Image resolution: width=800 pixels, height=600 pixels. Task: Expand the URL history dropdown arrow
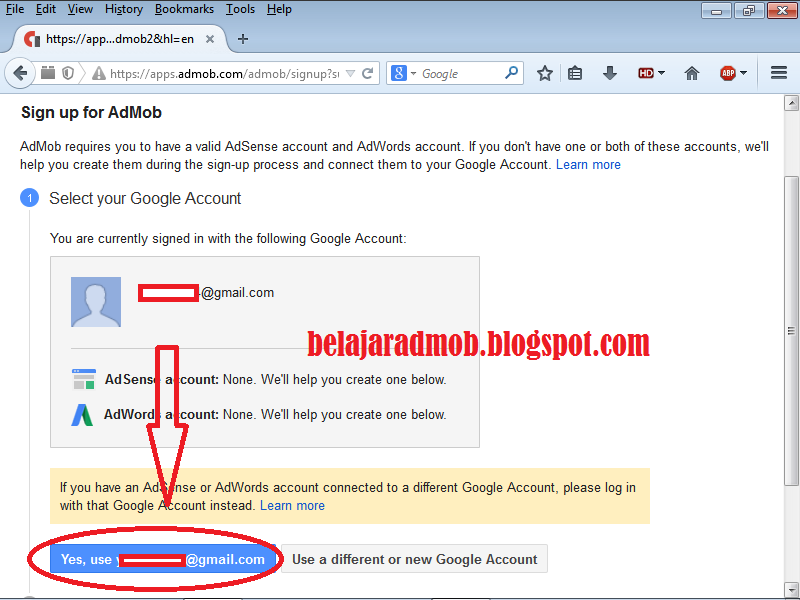point(351,73)
